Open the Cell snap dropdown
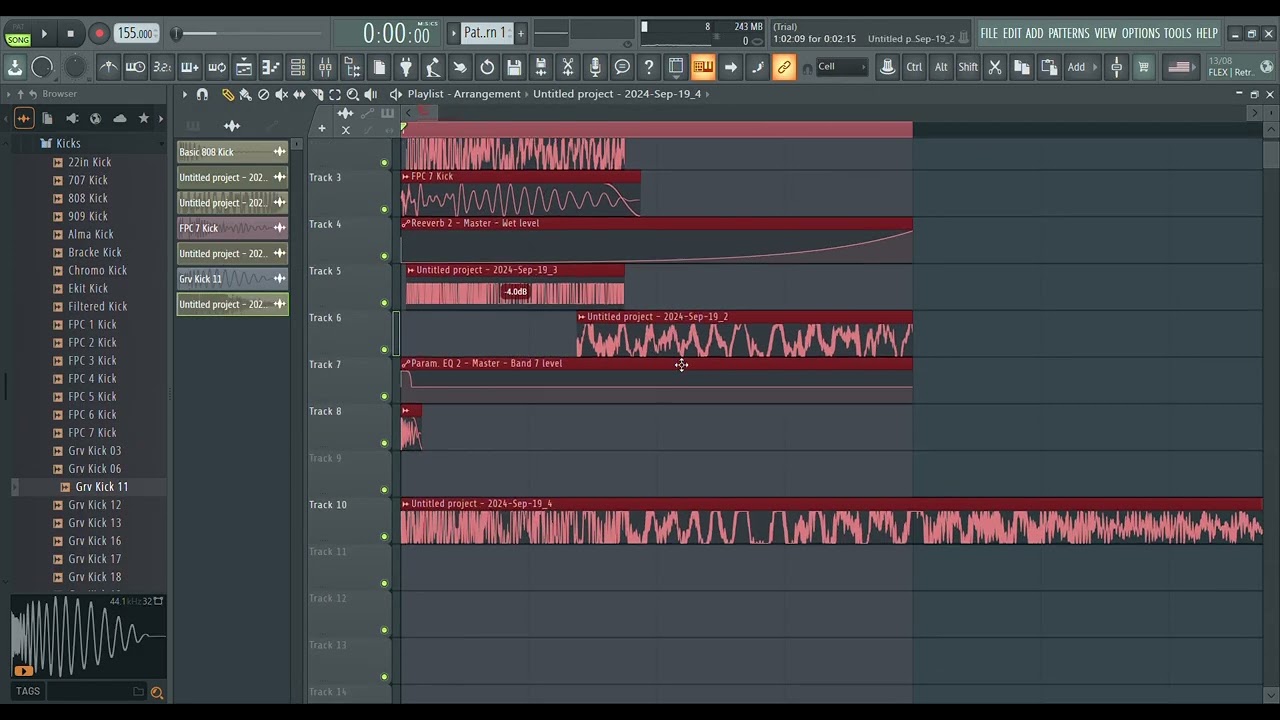This screenshot has height=720, width=1280. tap(842, 67)
